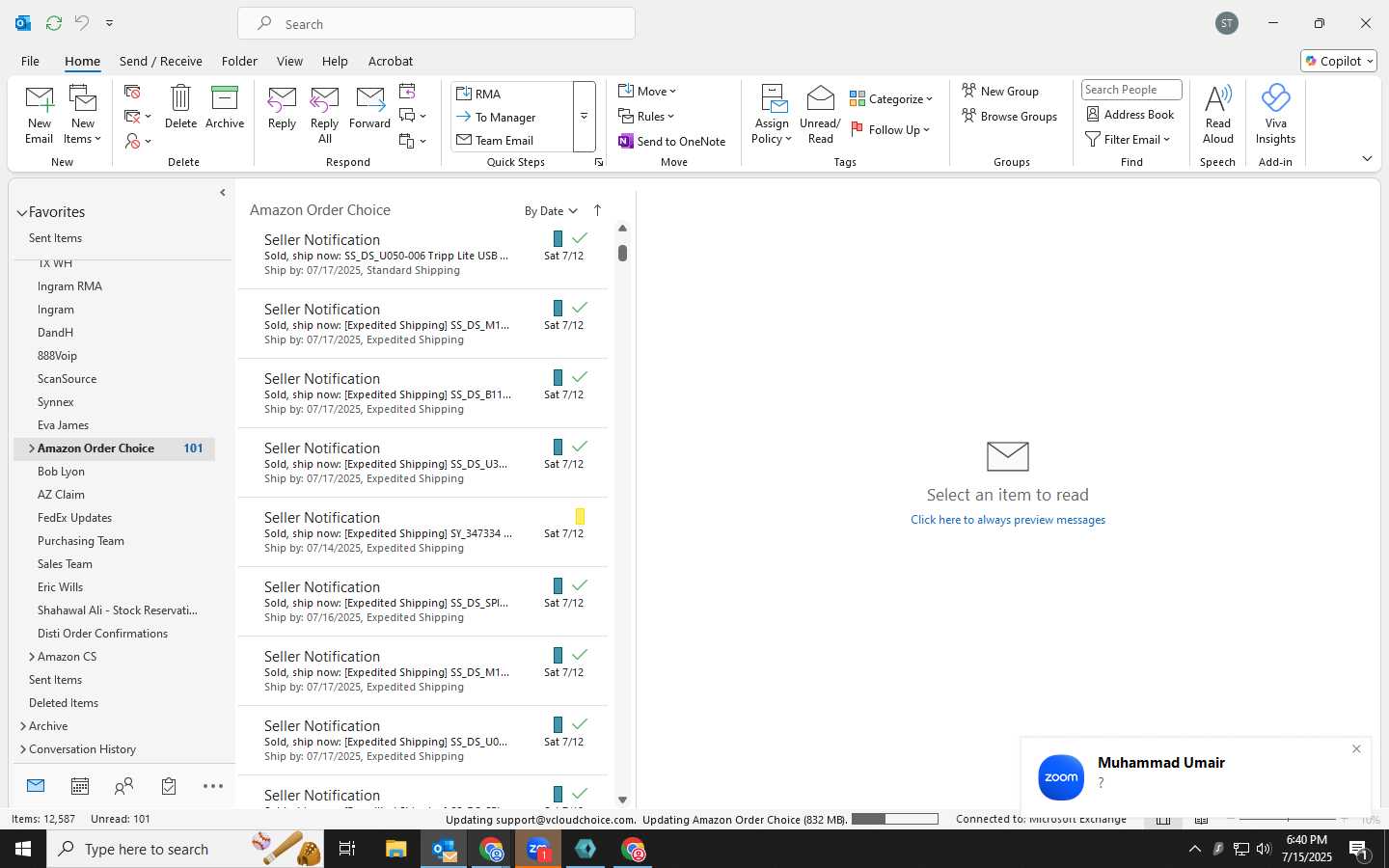Expand the Amazon CS folder
The image size is (1389, 868).
click(x=31, y=657)
